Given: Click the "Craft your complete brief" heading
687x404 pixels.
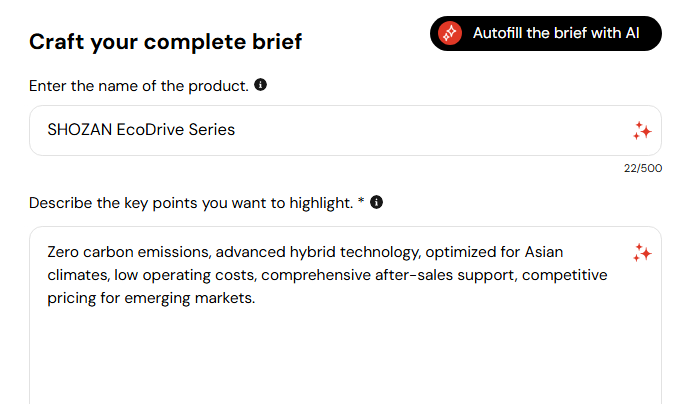Looking at the screenshot, I should pyautogui.click(x=166, y=42).
